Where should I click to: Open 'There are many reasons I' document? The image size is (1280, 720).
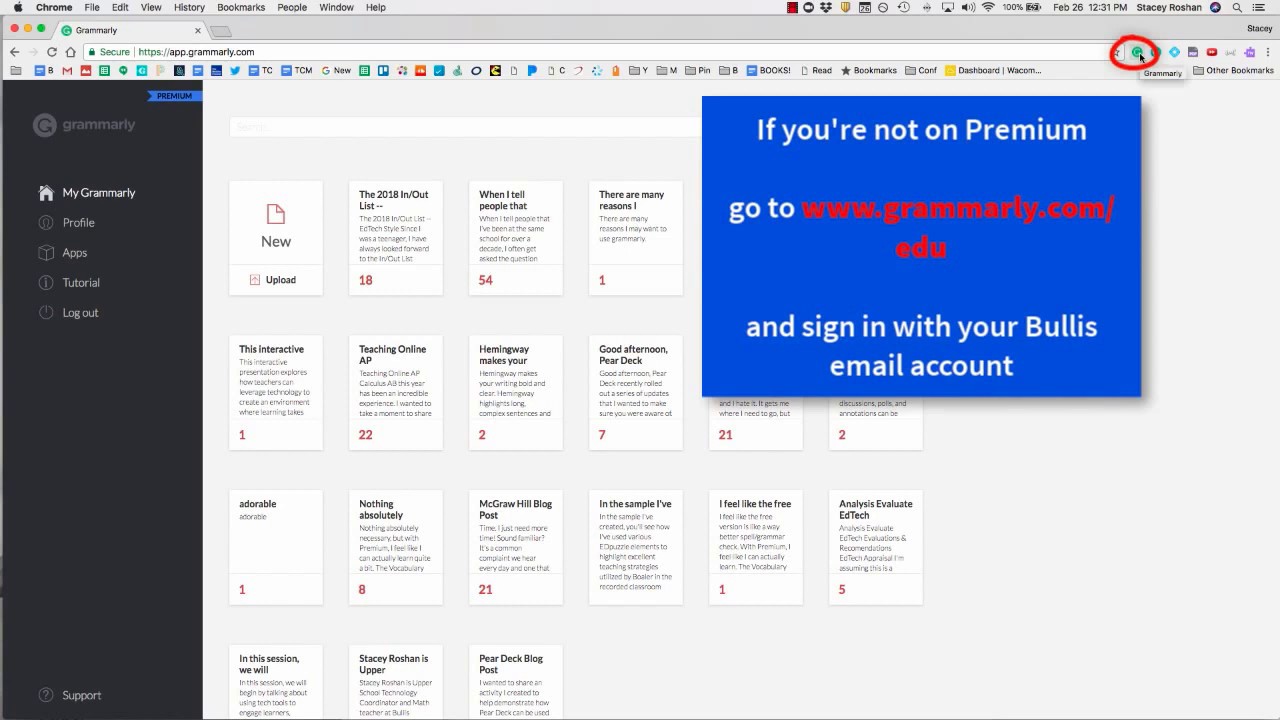[x=636, y=238]
